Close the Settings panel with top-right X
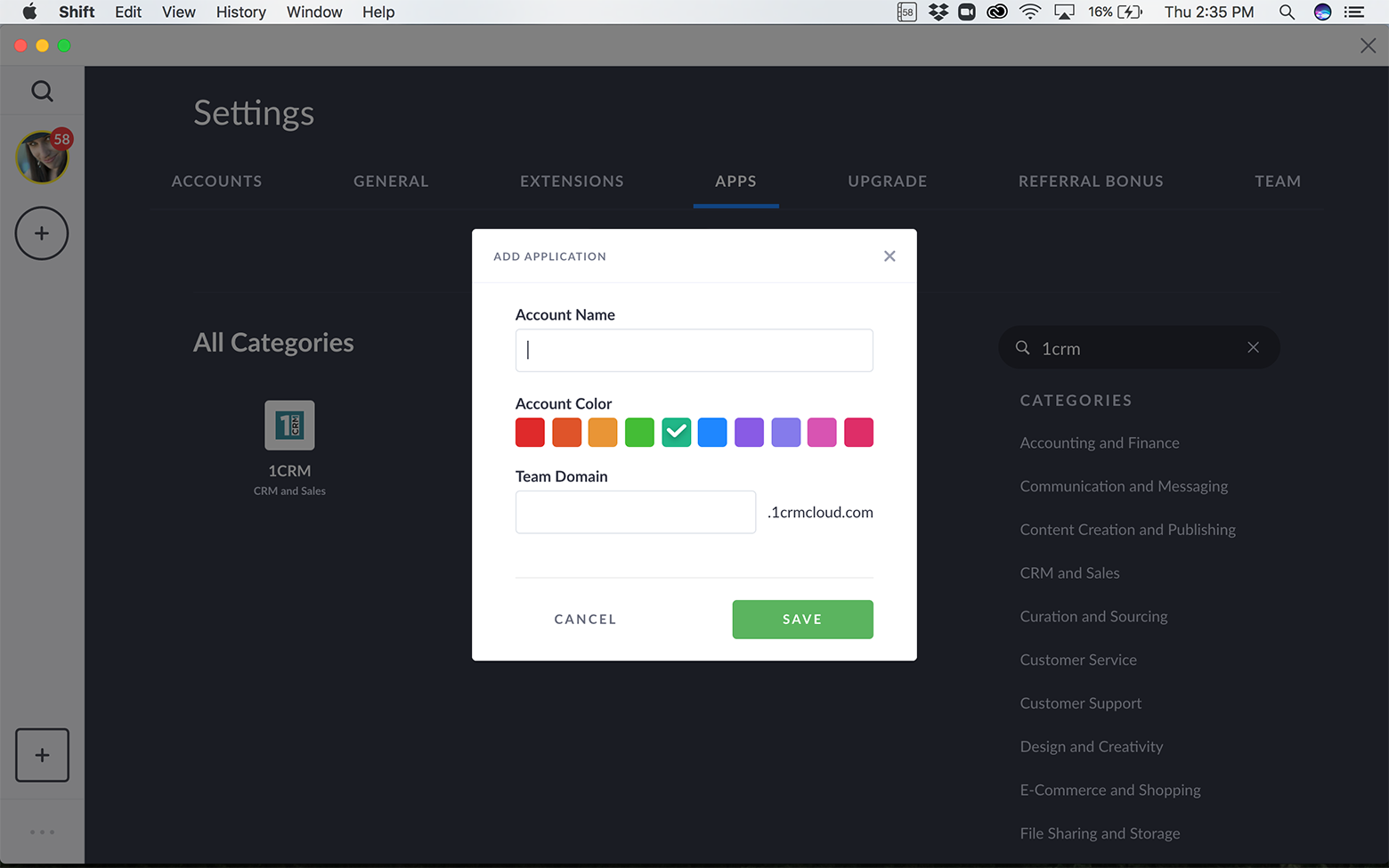 tap(1369, 45)
